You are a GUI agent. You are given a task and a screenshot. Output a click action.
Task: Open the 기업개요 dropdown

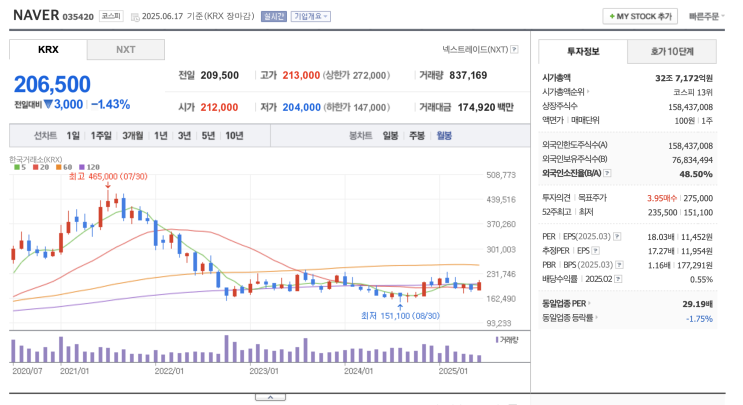point(310,16)
